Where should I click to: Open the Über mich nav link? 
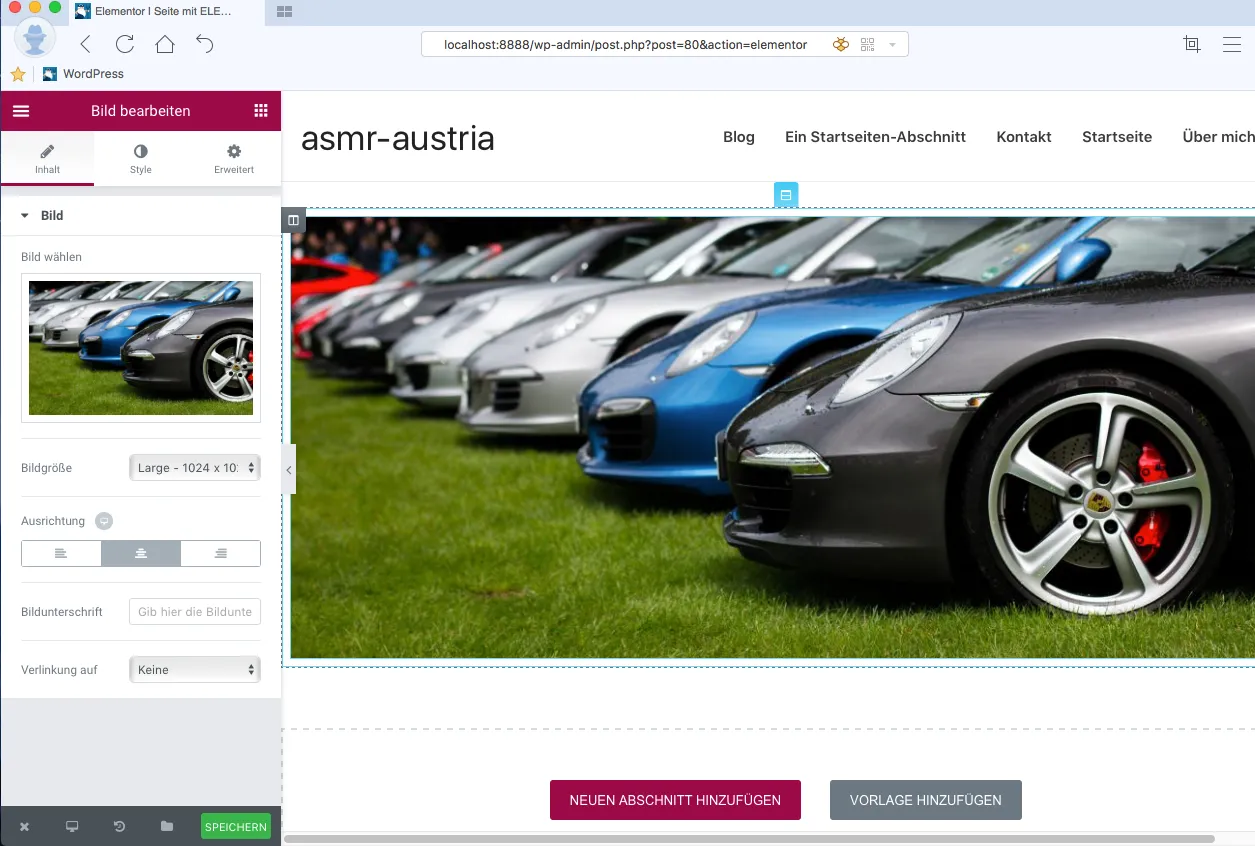click(1218, 137)
